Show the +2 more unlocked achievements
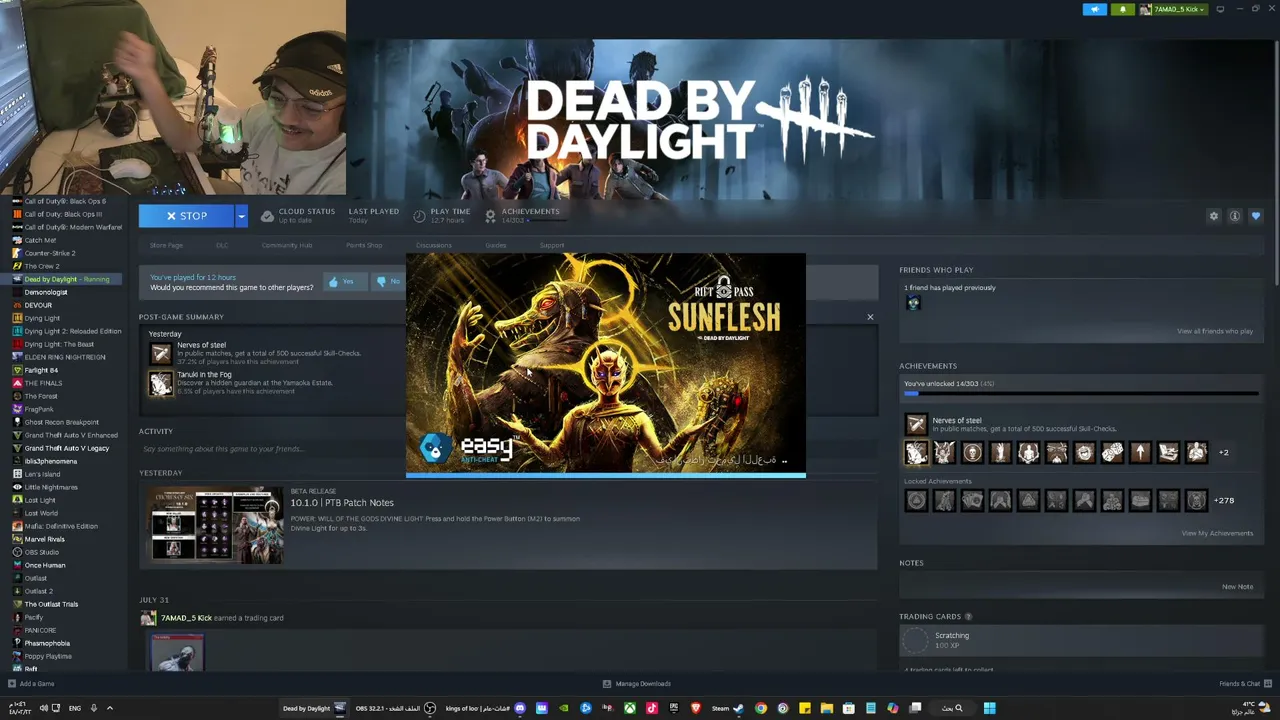 click(1223, 452)
